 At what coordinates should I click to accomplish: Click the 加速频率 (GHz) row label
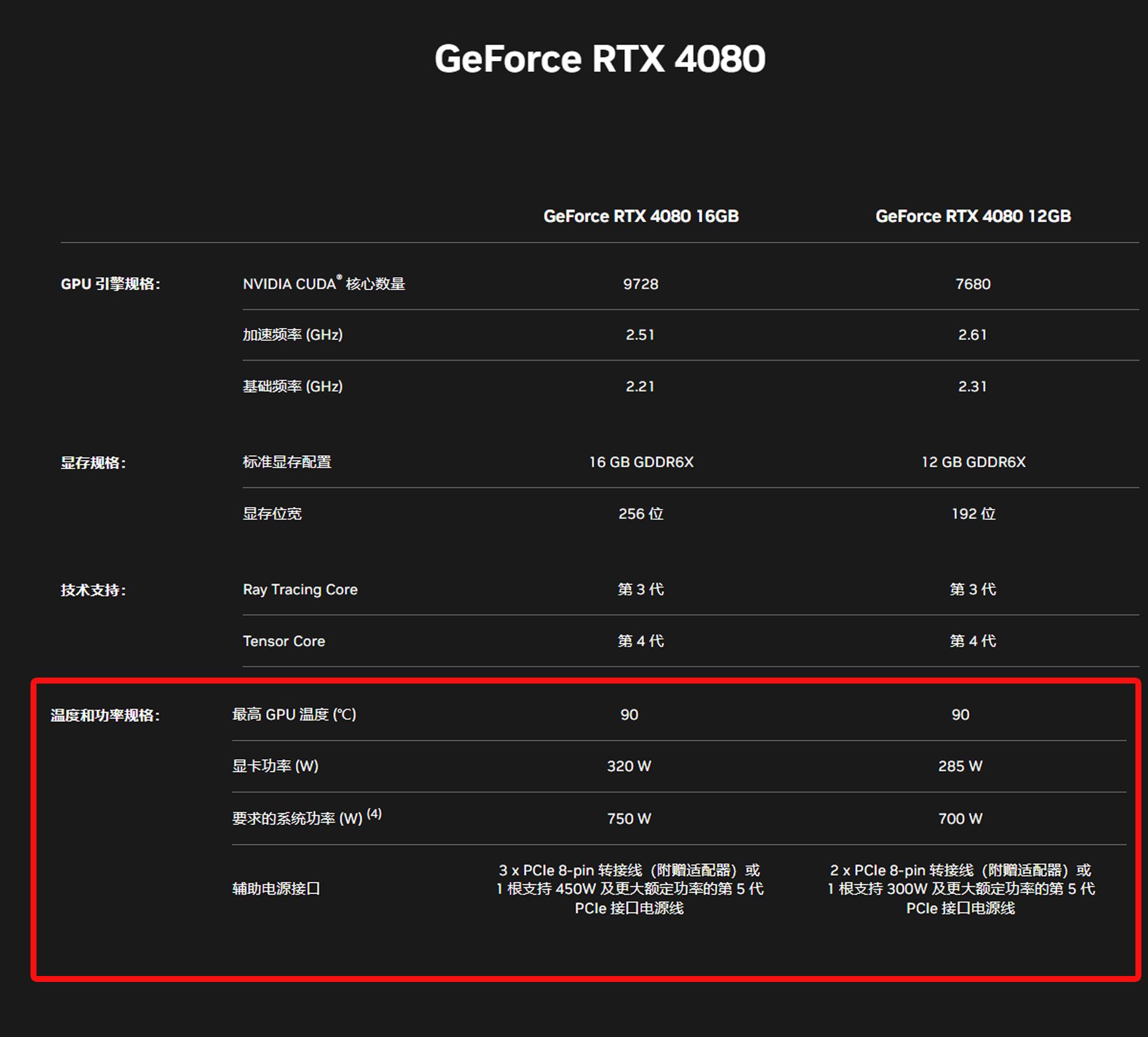[x=292, y=335]
